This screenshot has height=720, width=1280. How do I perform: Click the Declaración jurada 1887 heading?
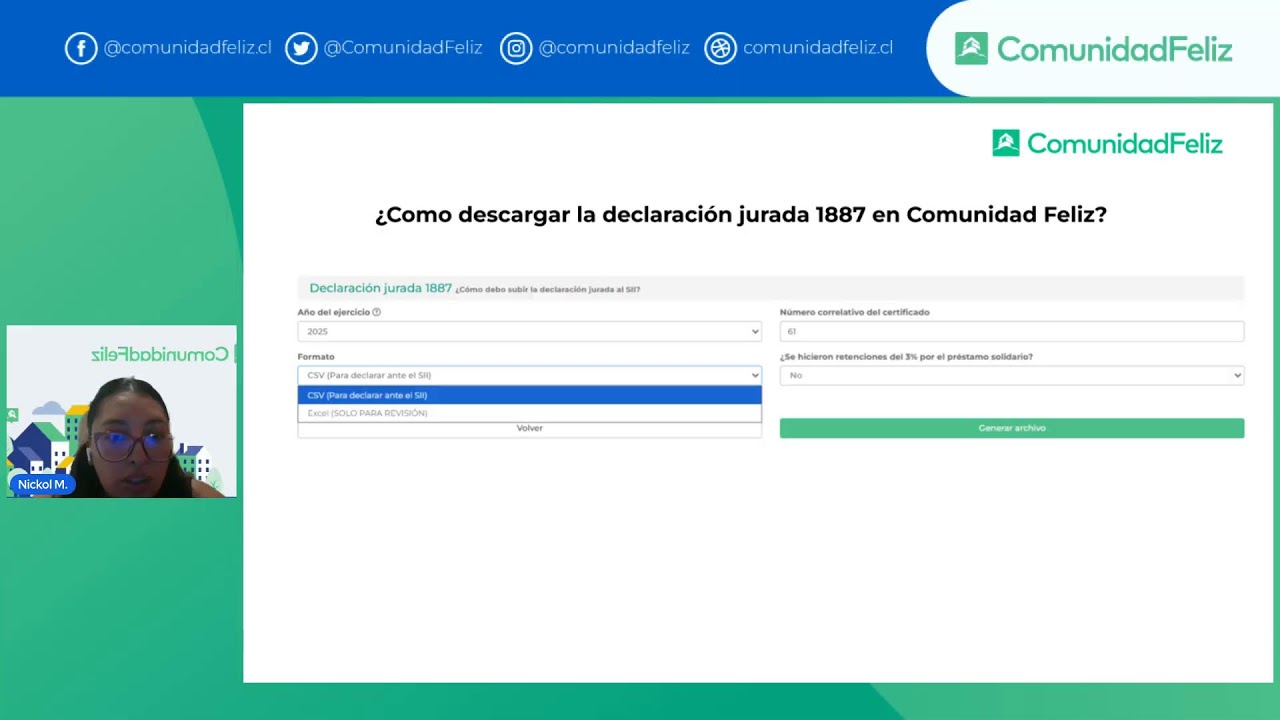[x=380, y=288]
